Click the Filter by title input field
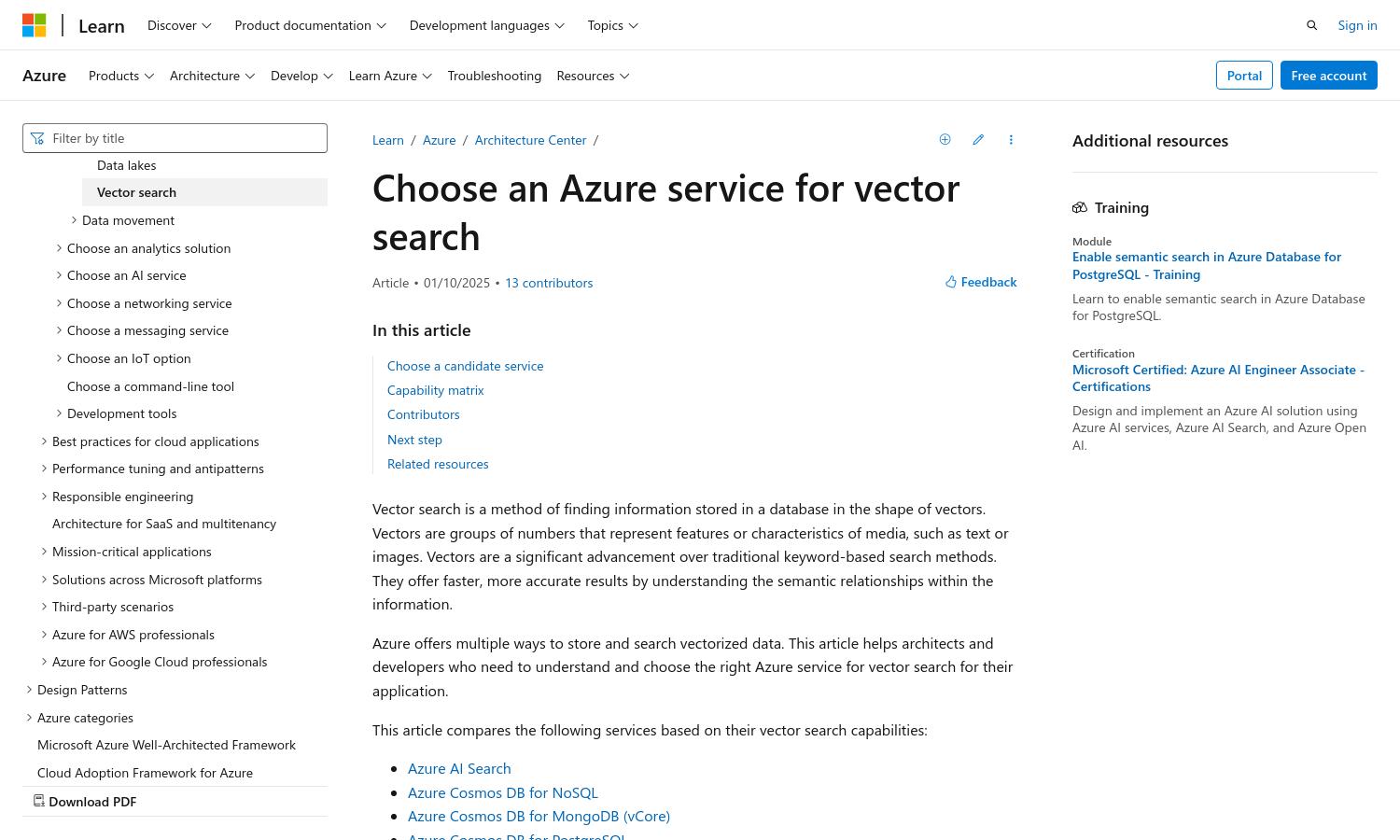Viewport: 1400px width, 840px height. click(187, 138)
